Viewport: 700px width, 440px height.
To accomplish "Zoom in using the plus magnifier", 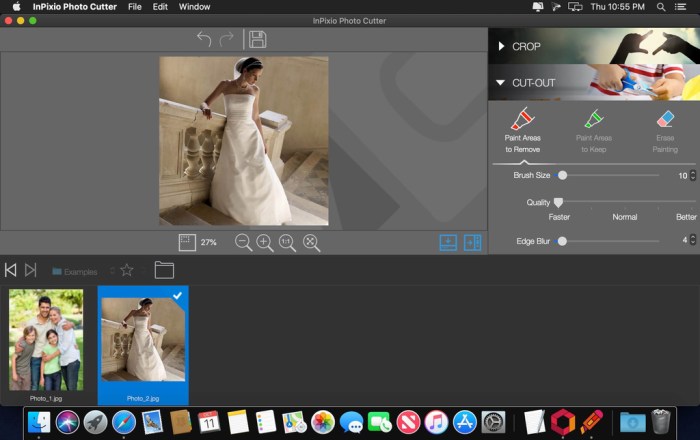I will (x=265, y=242).
